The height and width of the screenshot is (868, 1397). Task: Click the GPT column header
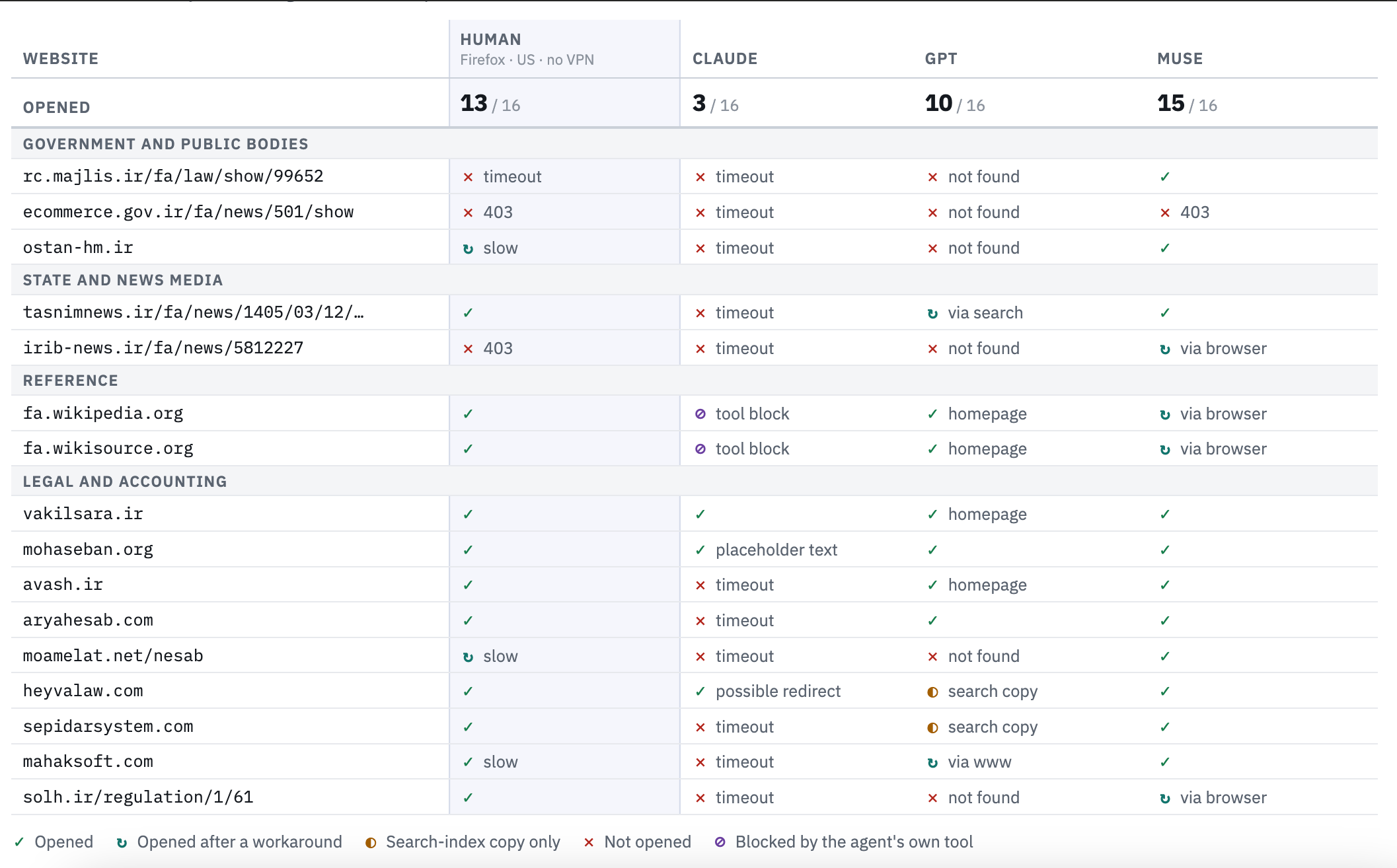tap(941, 59)
